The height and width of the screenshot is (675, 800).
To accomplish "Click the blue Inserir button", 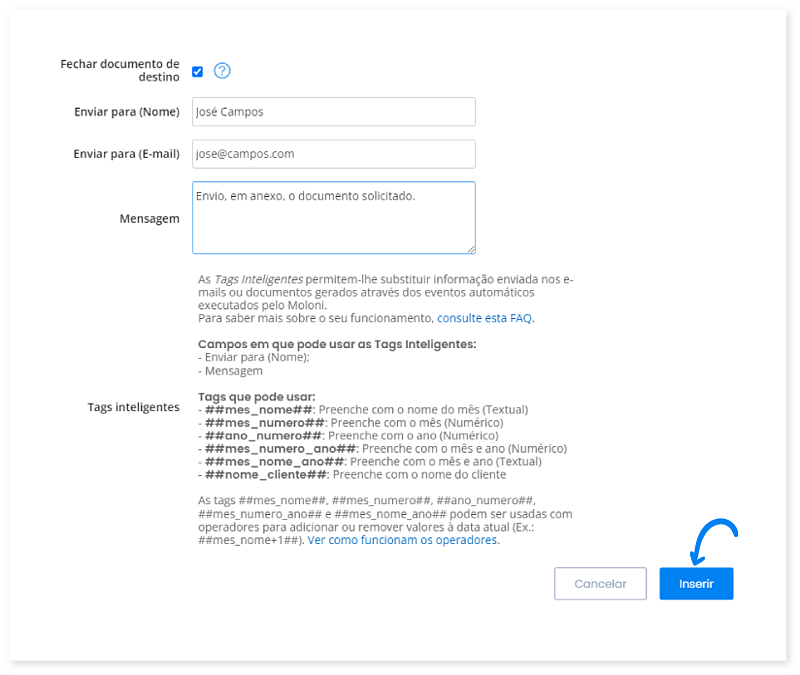I will pos(696,584).
